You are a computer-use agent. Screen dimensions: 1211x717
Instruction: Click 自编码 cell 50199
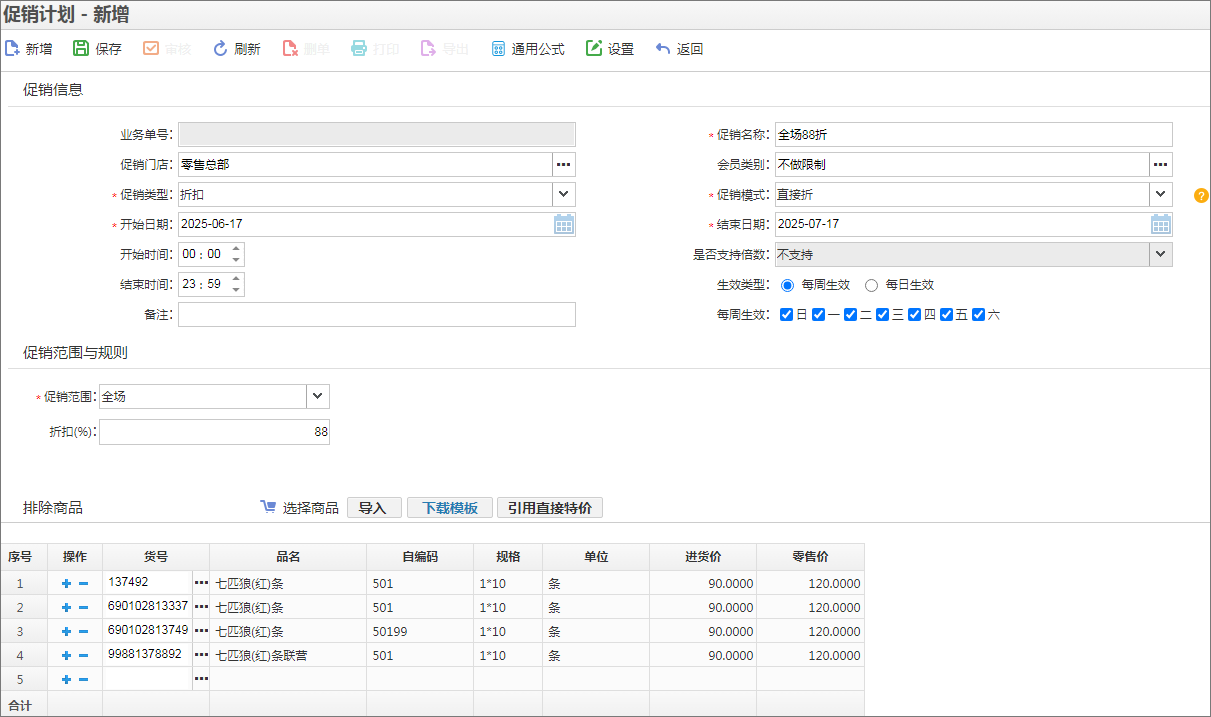pos(420,631)
